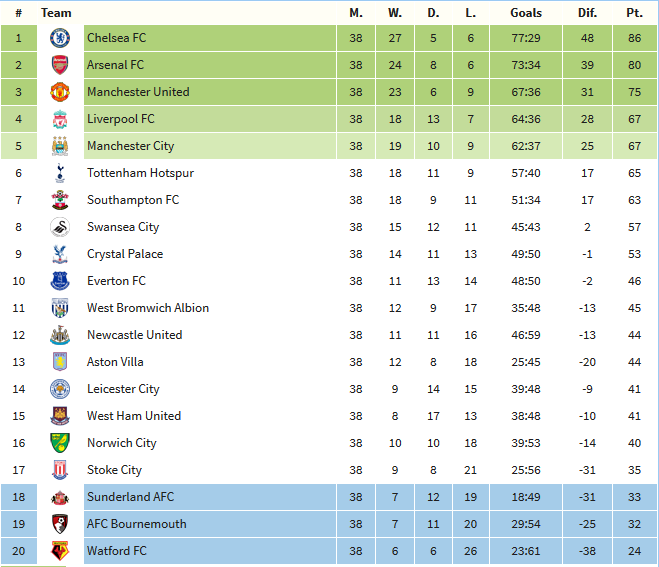This screenshot has width=659, height=567.
Task: Click the Pt. column header
Action: 634,13
